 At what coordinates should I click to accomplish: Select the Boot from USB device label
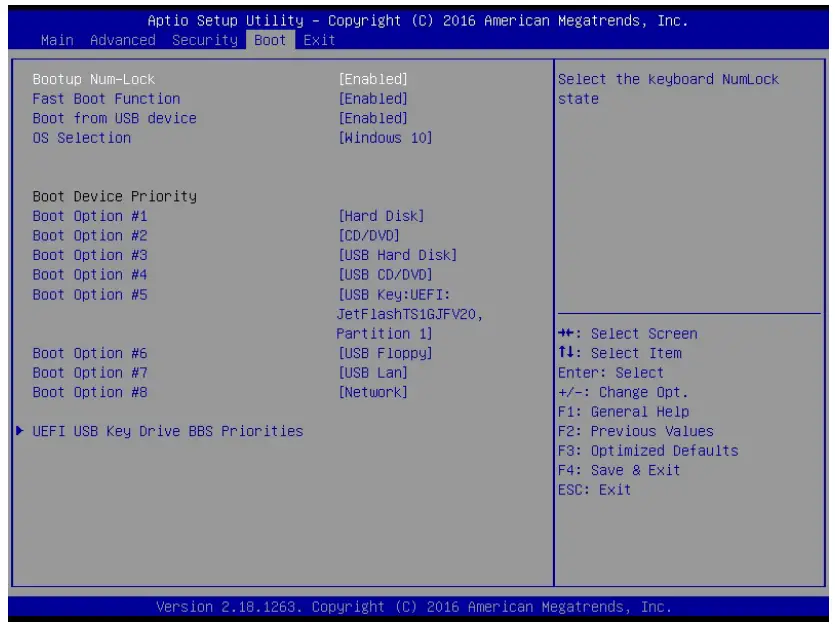tap(114, 118)
